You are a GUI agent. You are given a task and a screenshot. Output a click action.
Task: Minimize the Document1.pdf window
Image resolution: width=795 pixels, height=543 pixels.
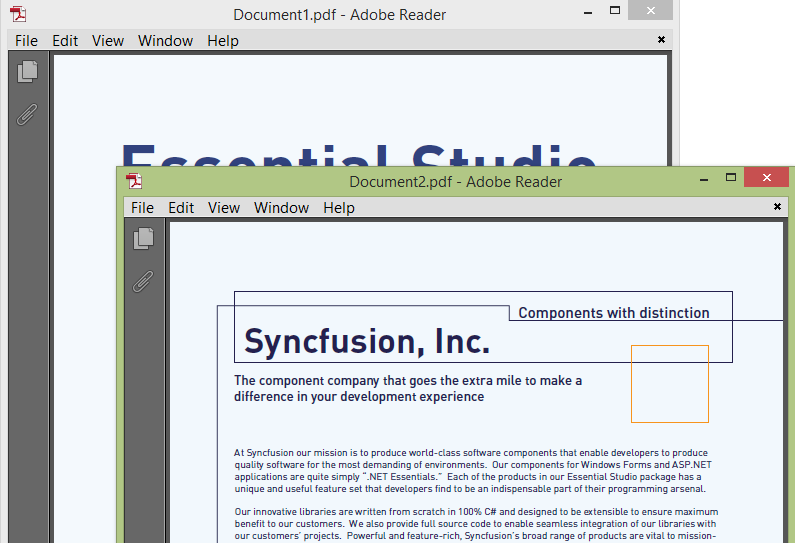pos(588,11)
